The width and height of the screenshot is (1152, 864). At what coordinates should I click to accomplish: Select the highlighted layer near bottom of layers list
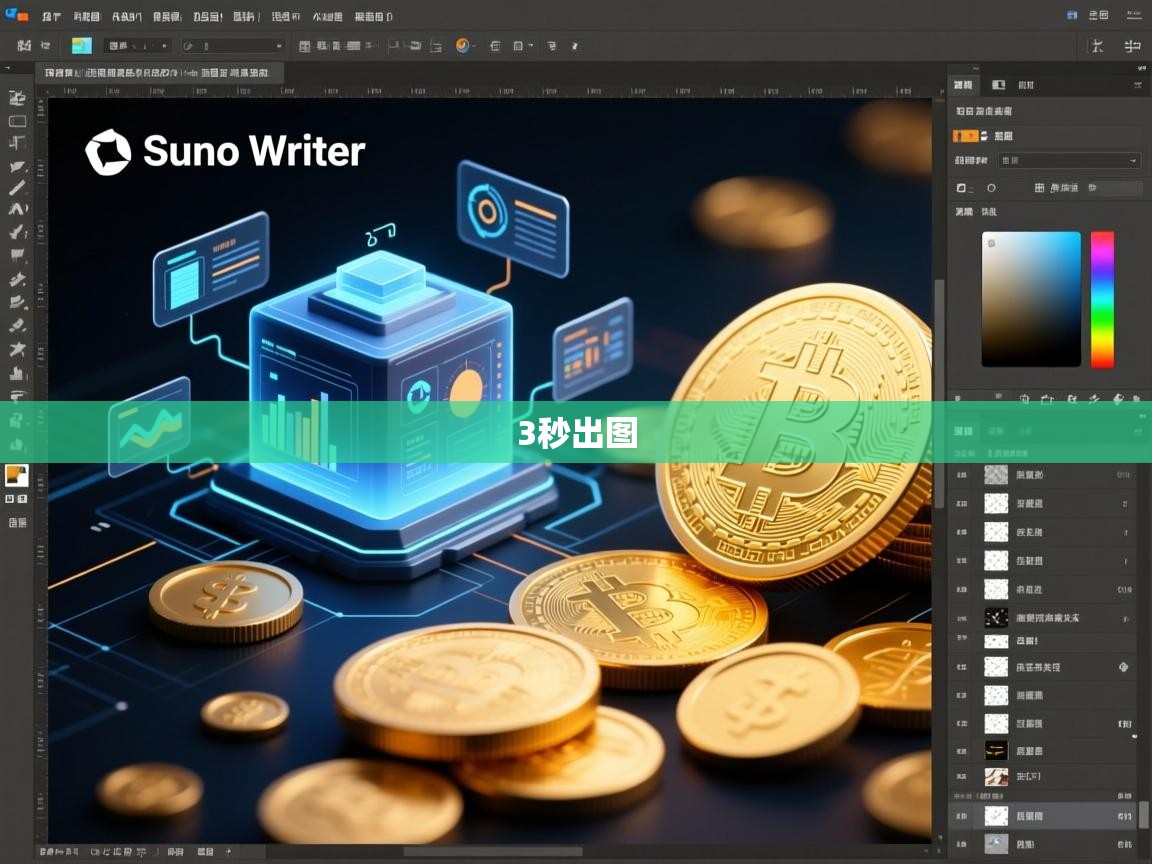tap(1040, 816)
